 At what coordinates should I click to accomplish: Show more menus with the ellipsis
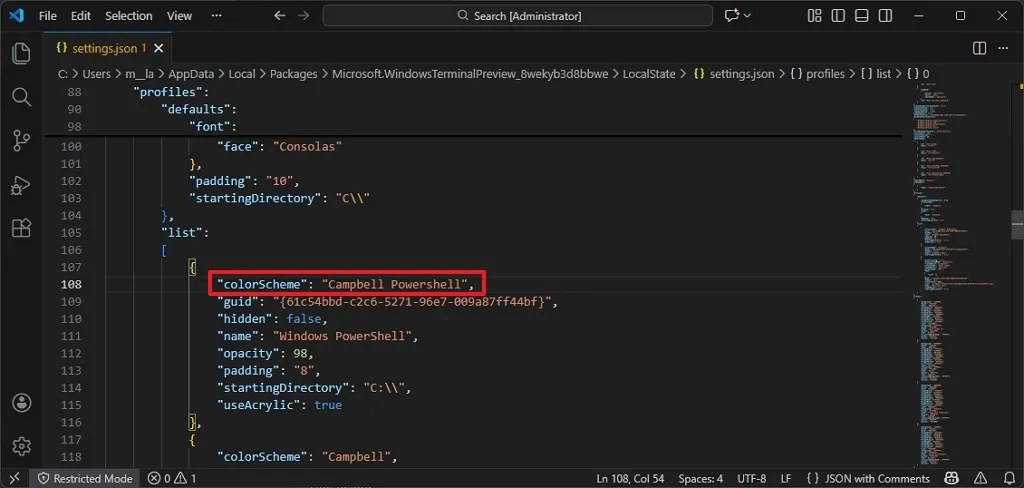tap(217, 16)
